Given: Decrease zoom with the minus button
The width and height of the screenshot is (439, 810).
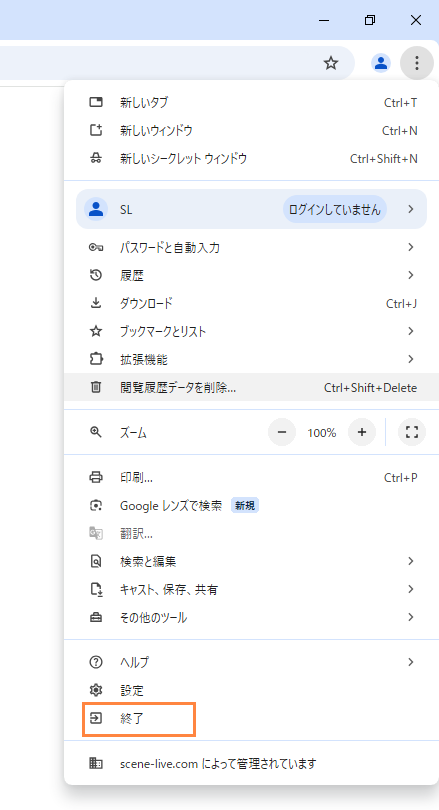Looking at the screenshot, I should click(282, 432).
